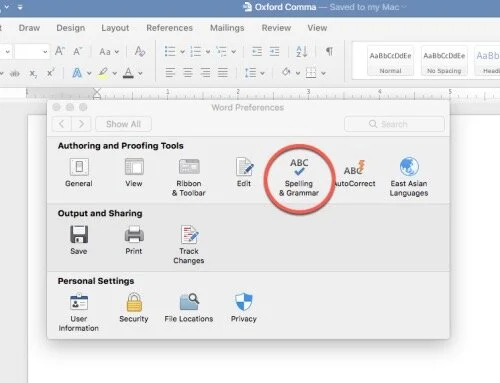
Task: Click Show All in Word Preferences
Action: click(x=123, y=124)
